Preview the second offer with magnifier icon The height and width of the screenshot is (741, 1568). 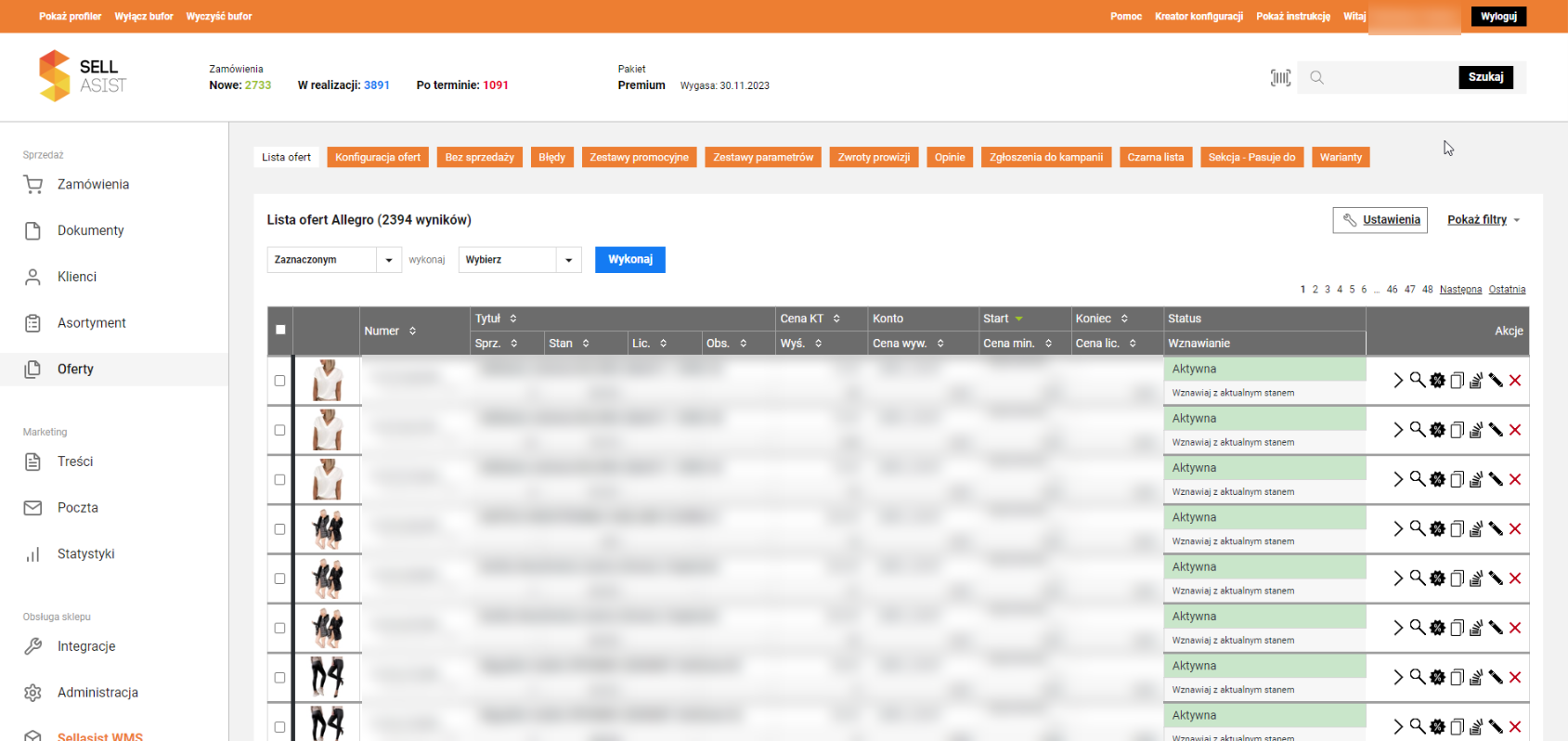pos(1418,429)
